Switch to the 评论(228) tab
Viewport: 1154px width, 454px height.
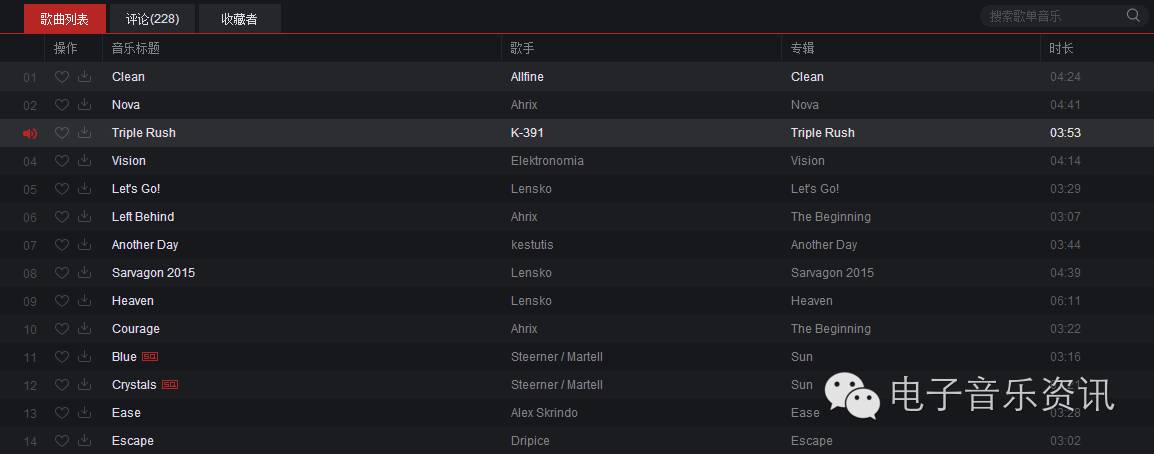pos(152,19)
